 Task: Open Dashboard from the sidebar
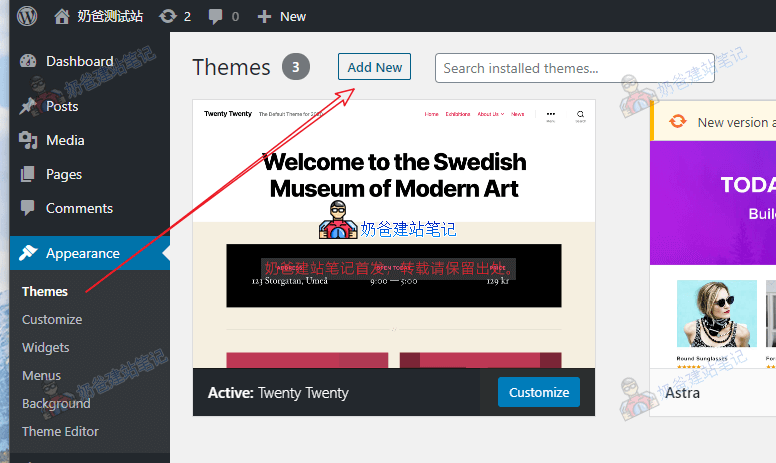pyautogui.click(x=79, y=61)
